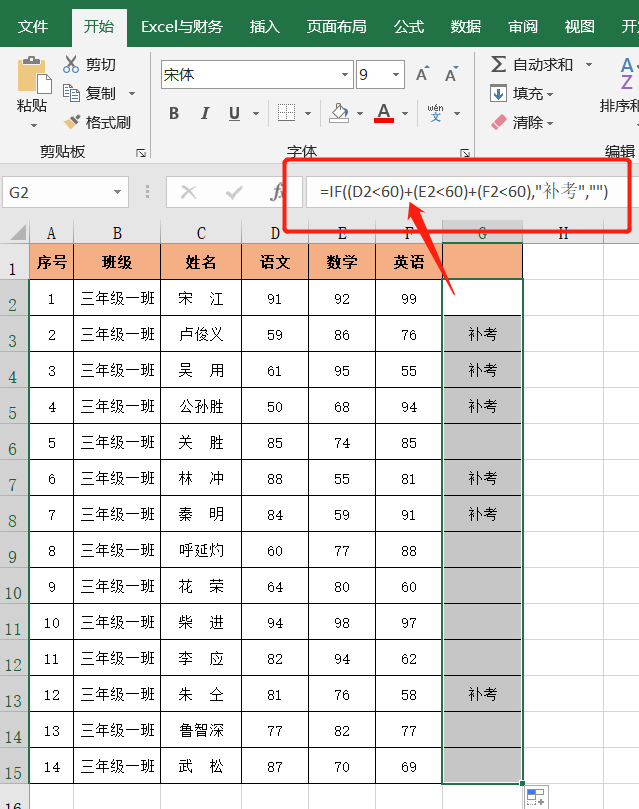Image resolution: width=639 pixels, height=809 pixels.
Task: Switch to the 审阅 Review tab
Action: (522, 27)
